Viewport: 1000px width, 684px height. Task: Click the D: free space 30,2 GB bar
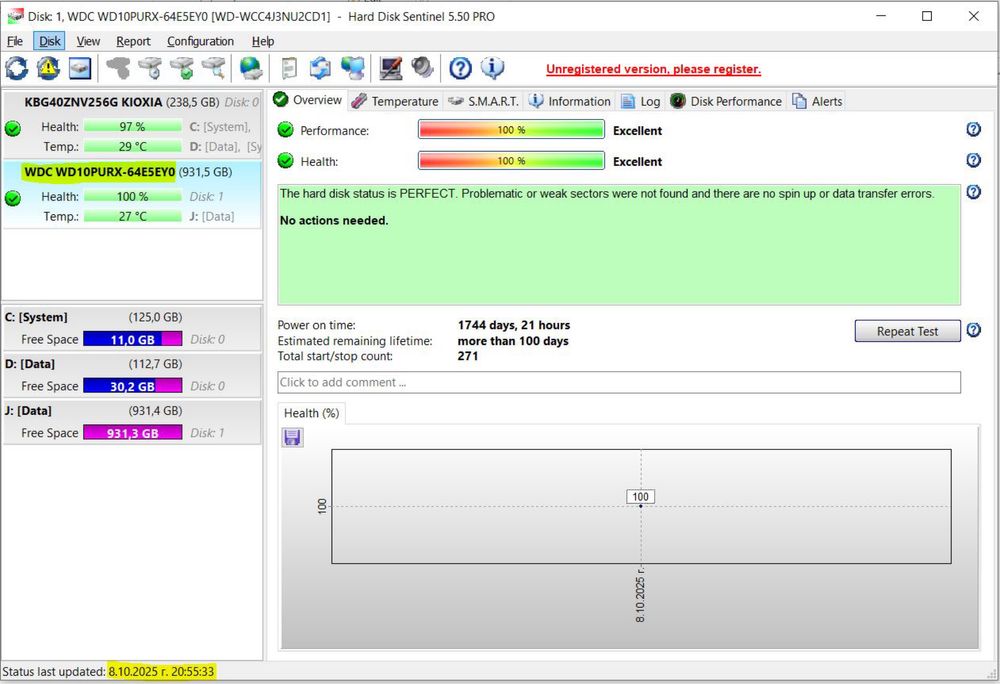coord(133,386)
